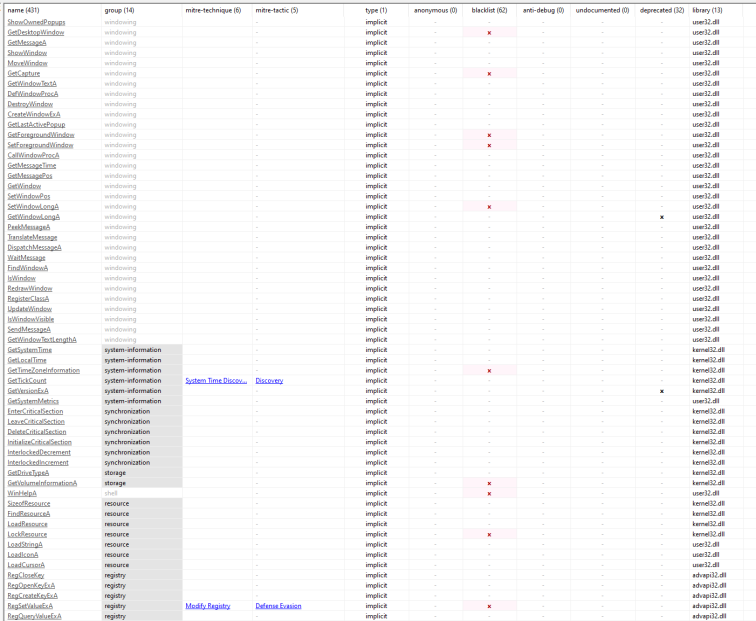Screen dimensions: 756x621
Task: Click the GetVersionExA import name
Action: point(28,391)
